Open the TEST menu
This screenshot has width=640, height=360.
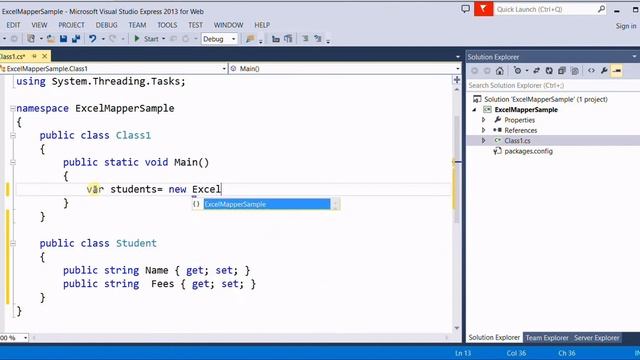(x=196, y=25)
